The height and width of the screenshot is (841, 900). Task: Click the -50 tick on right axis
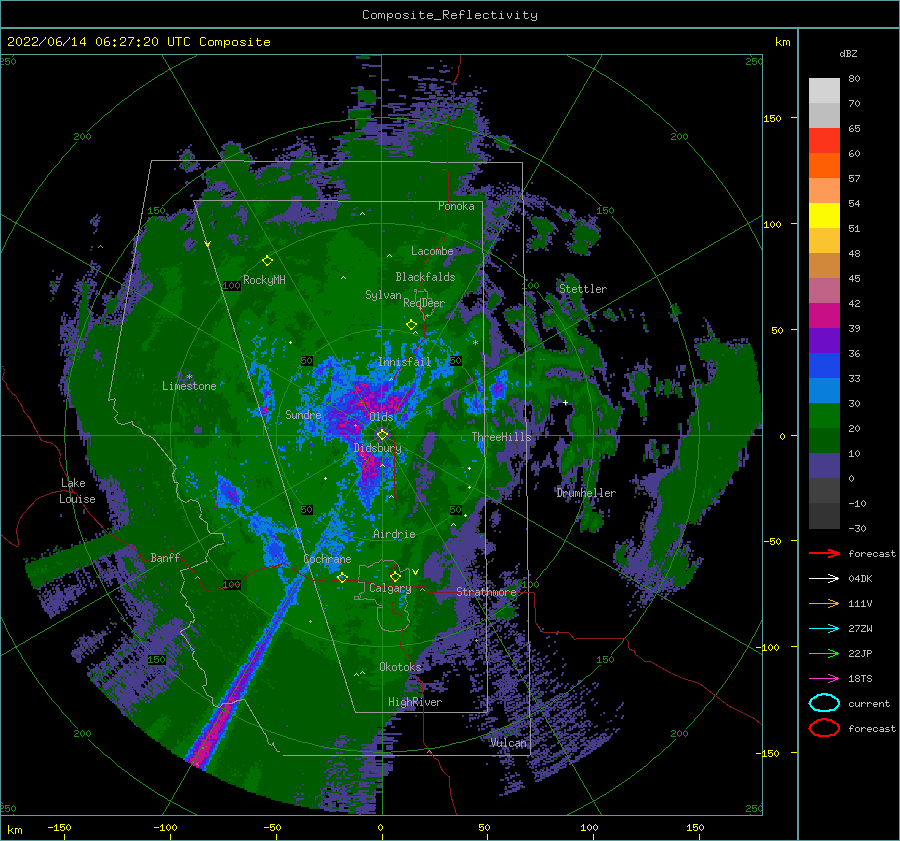point(772,541)
